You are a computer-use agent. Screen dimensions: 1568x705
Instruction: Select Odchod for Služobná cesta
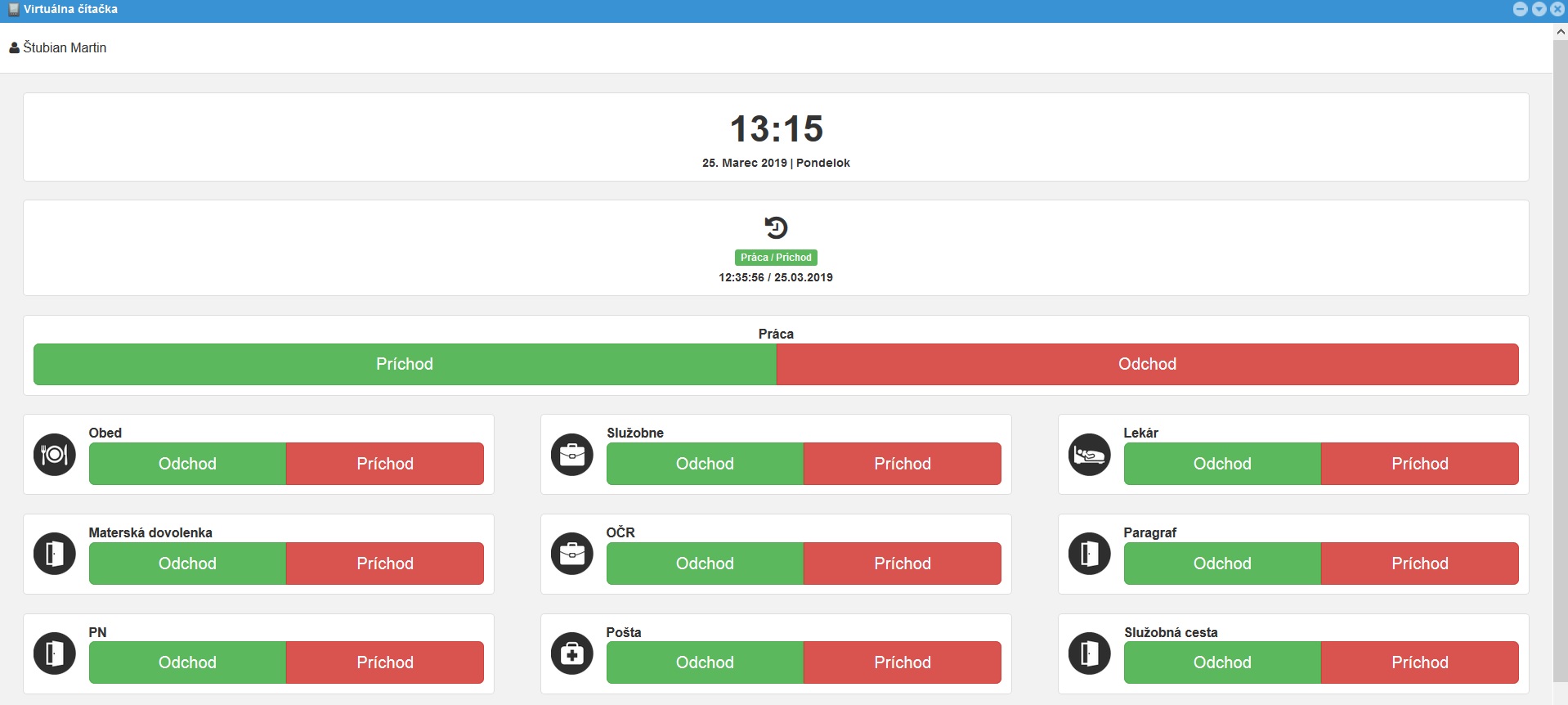(1222, 662)
